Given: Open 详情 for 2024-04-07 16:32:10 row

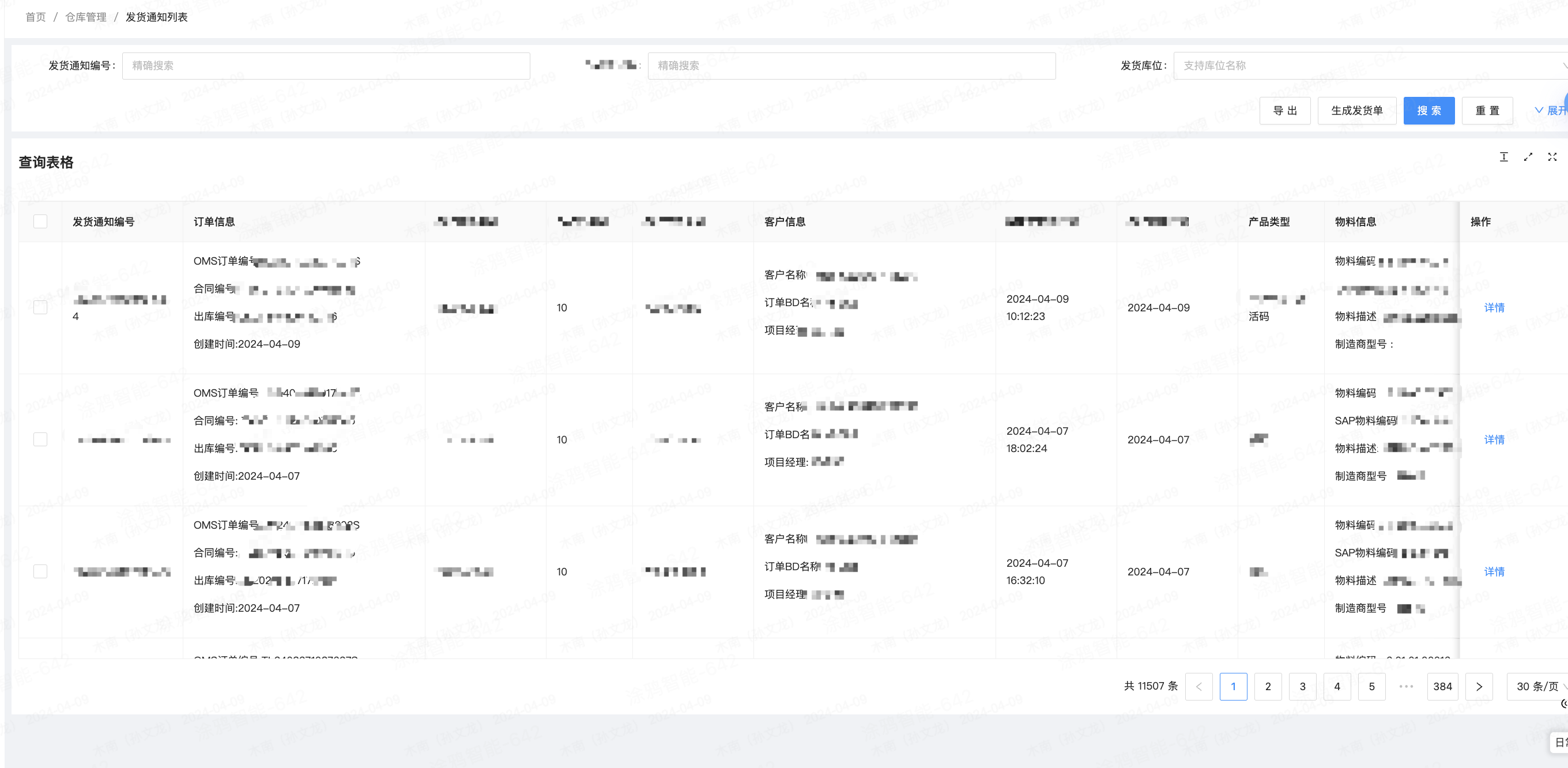Looking at the screenshot, I should pos(1494,571).
